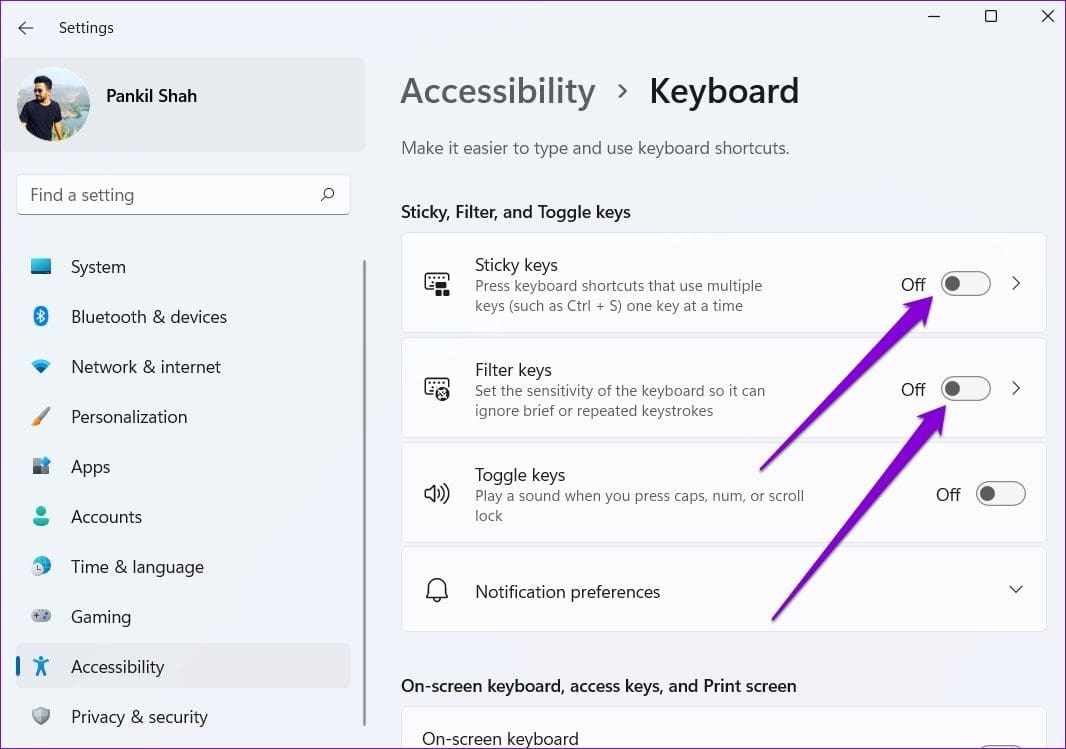Click the Accessibility person icon
The image size is (1066, 749).
[40, 667]
